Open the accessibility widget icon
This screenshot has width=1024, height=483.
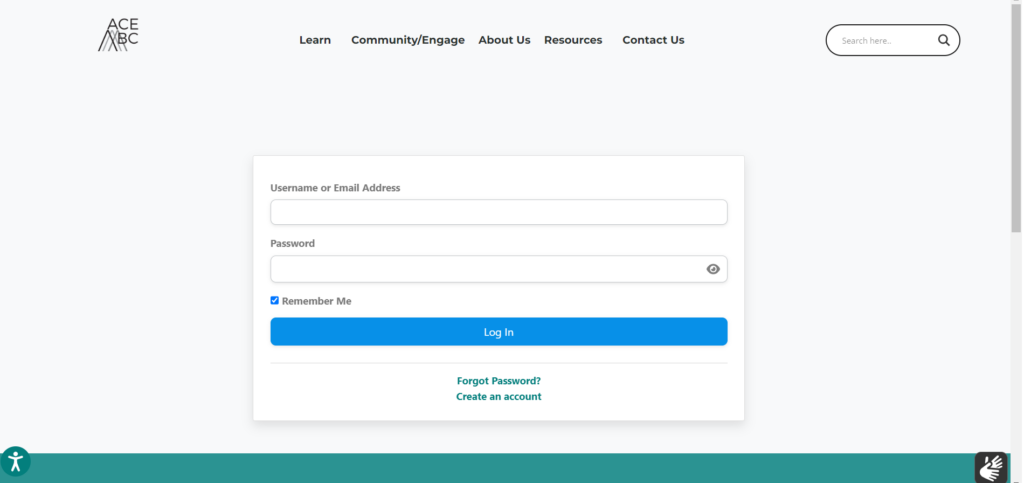pos(15,461)
